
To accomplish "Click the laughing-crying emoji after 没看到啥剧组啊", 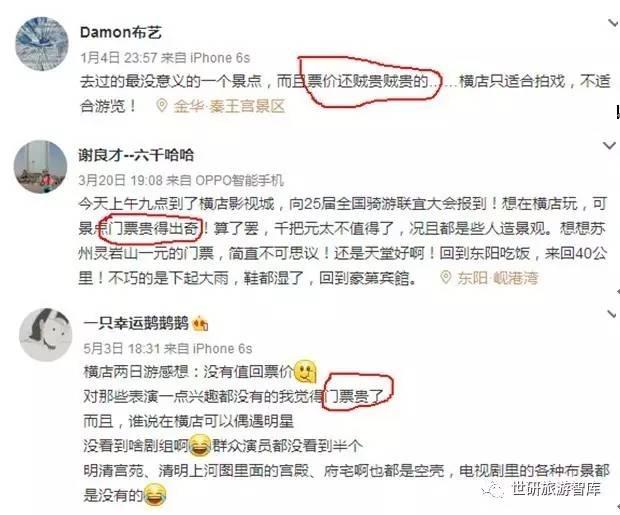I will tap(200, 445).
